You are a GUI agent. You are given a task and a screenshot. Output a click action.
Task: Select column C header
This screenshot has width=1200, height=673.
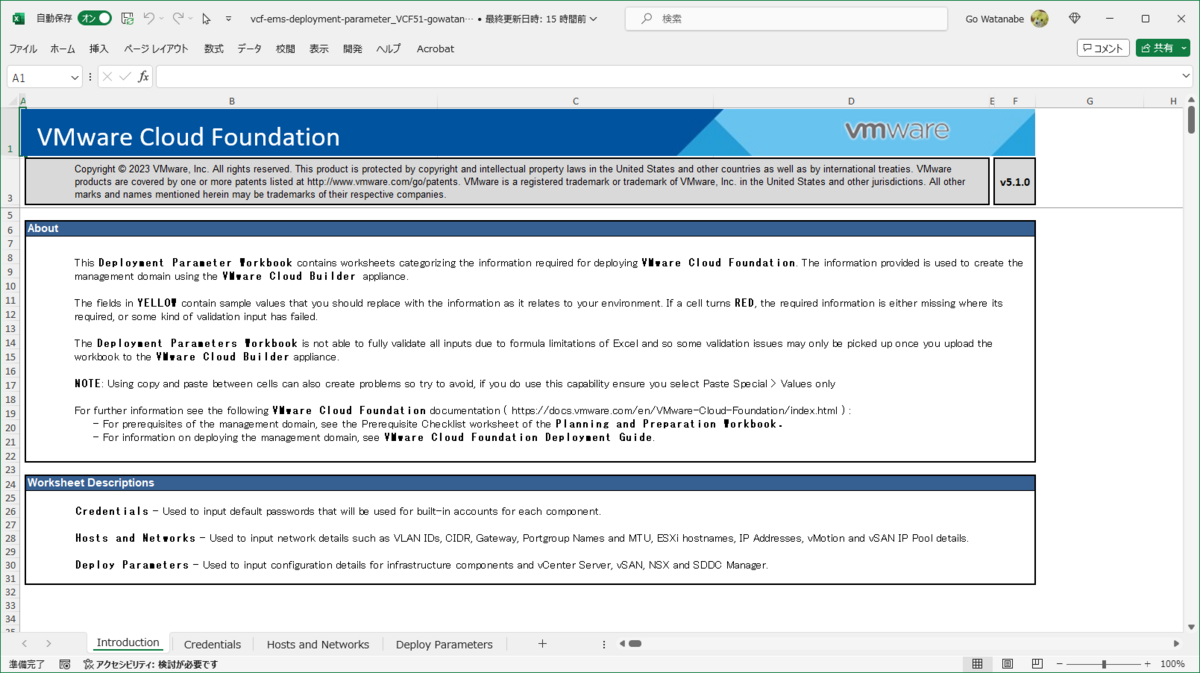576,101
